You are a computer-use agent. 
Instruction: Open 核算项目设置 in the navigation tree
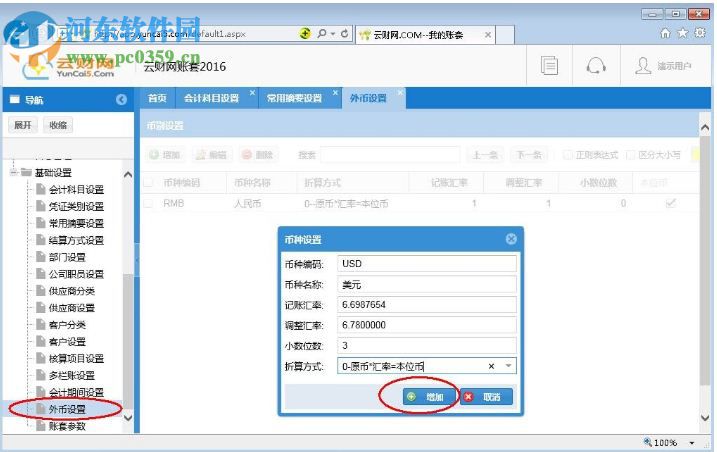(76, 359)
